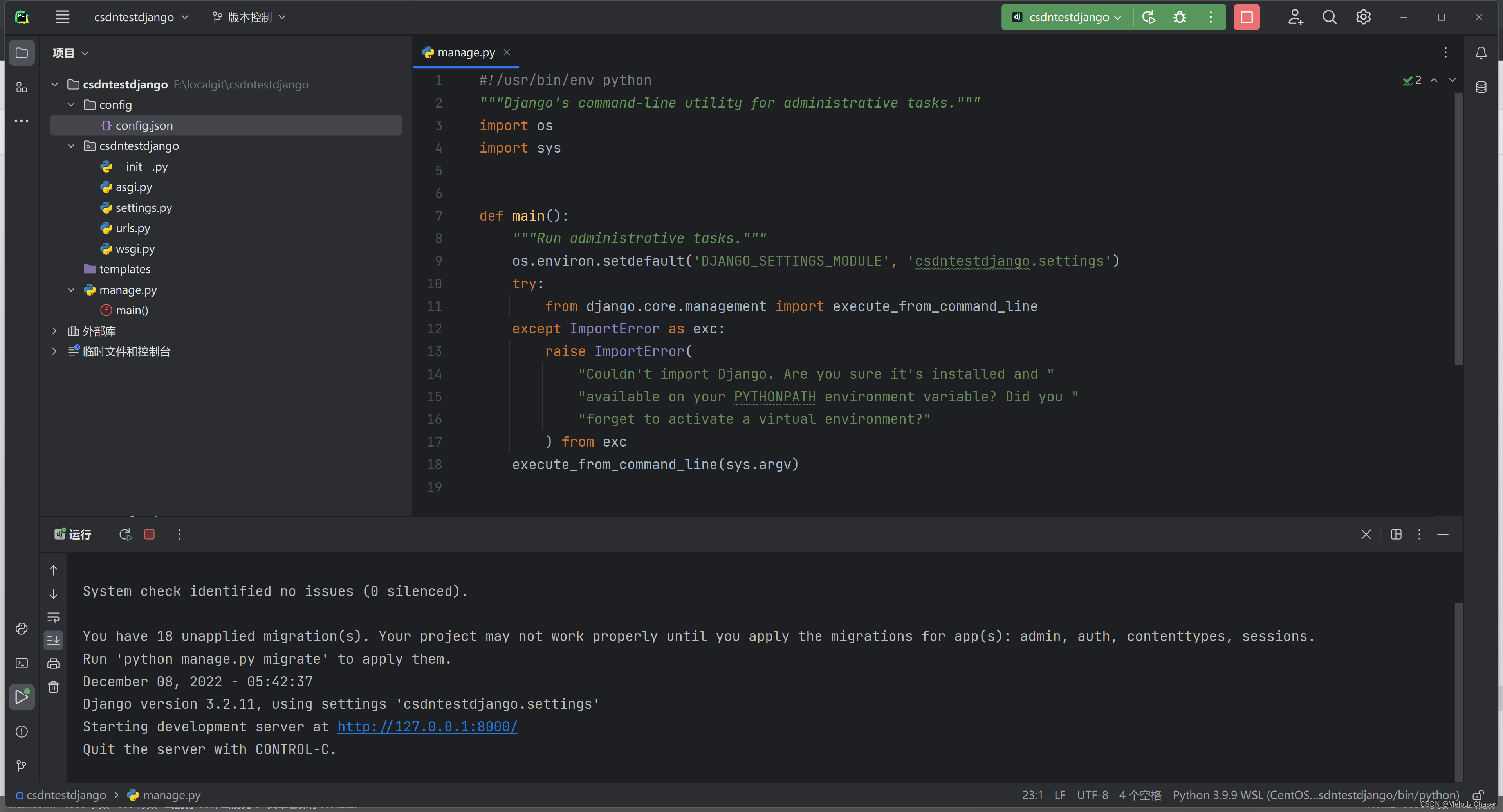Image resolution: width=1503 pixels, height=812 pixels.
Task: Open the main hamburger menu
Action: [x=62, y=17]
